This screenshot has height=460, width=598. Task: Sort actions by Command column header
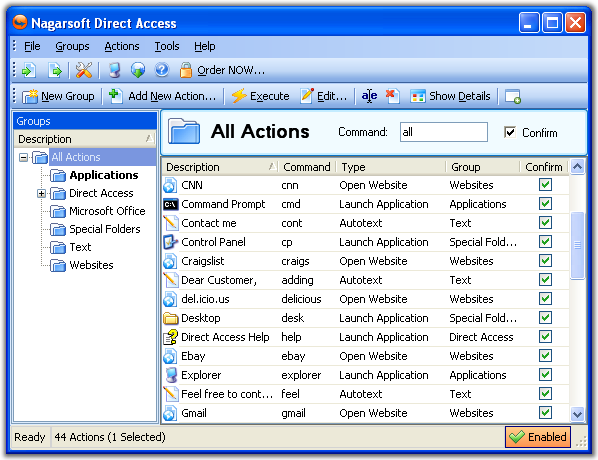307,167
